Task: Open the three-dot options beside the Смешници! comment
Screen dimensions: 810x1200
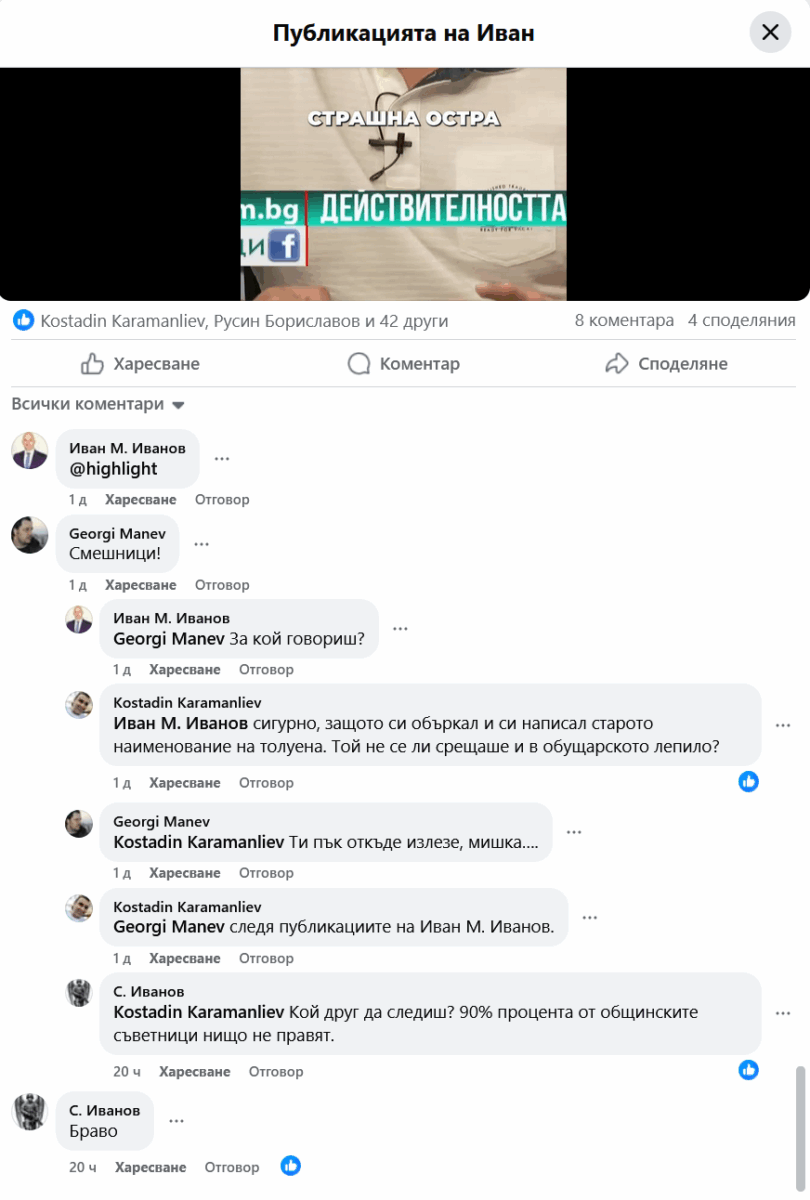Action: coord(201,544)
